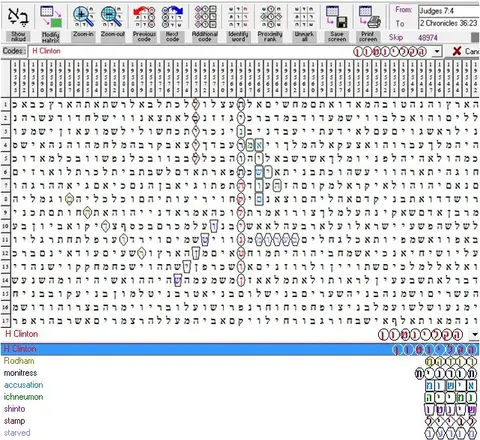
Task: Click the From field Judges 7:4
Action: (x=448, y=11)
